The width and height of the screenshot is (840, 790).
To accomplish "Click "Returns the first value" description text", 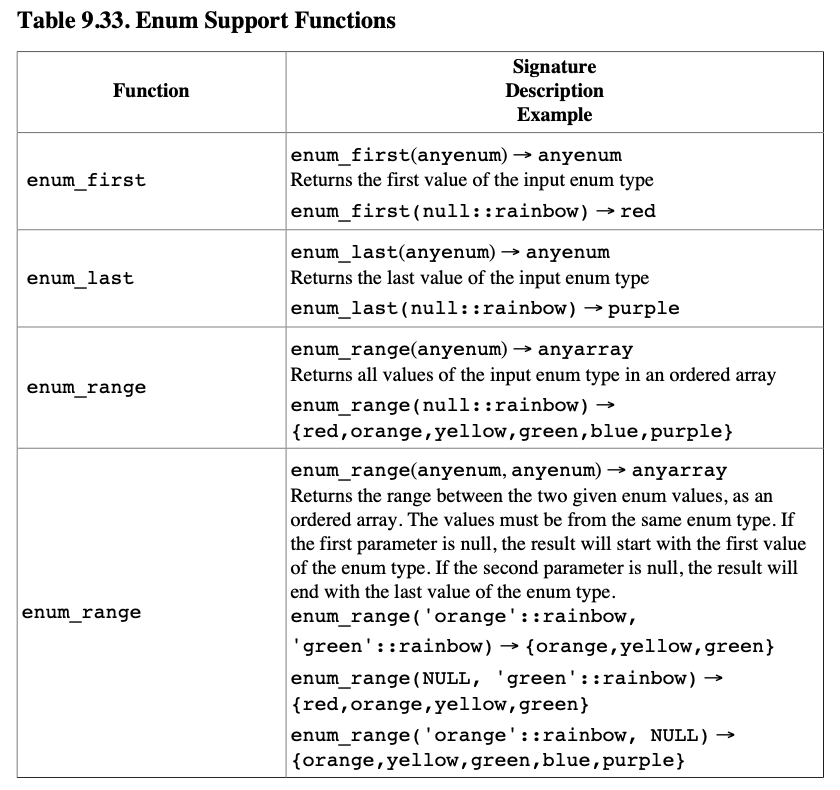I will 472,181.
